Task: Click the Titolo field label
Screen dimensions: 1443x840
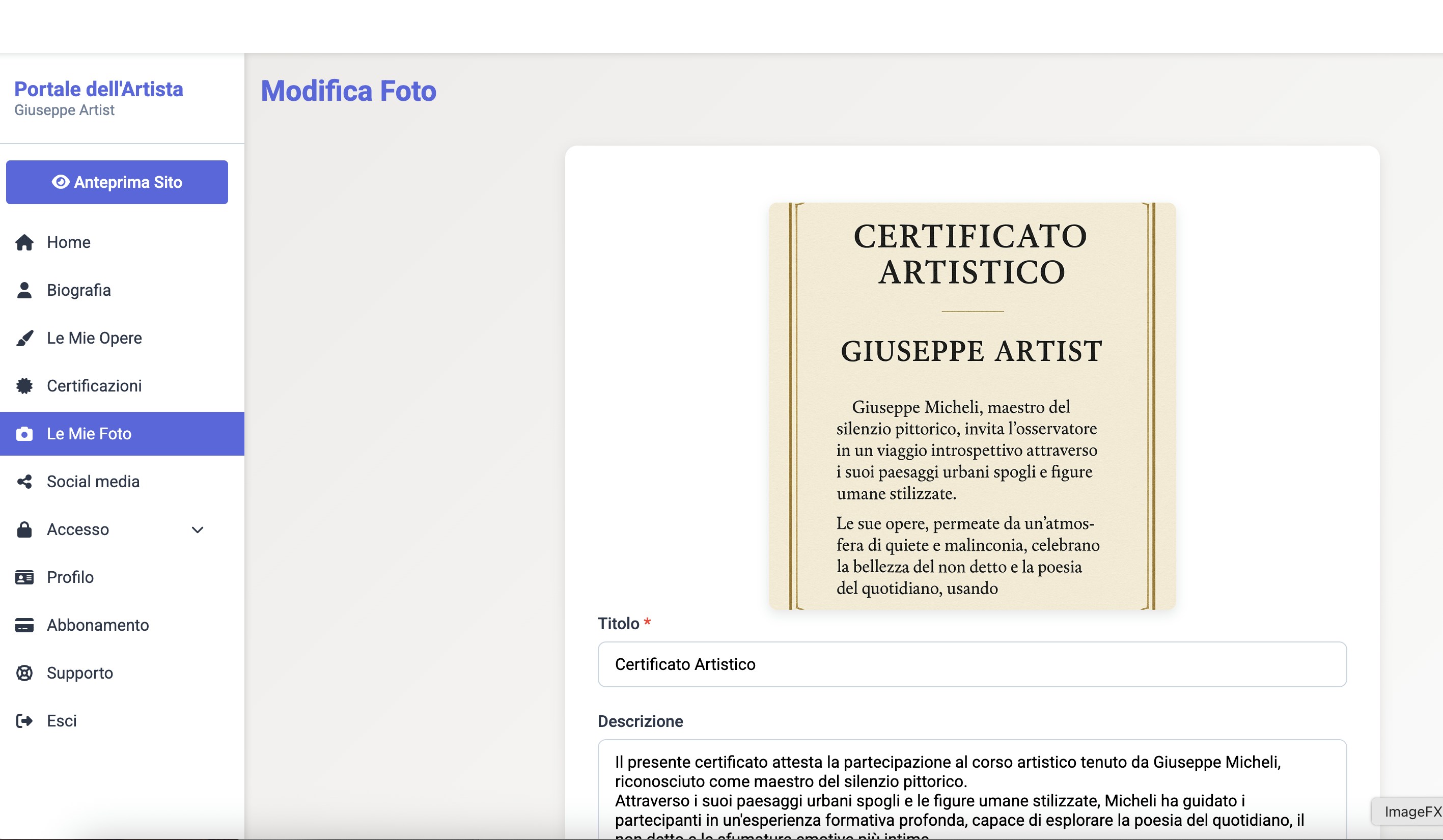Action: 624,624
